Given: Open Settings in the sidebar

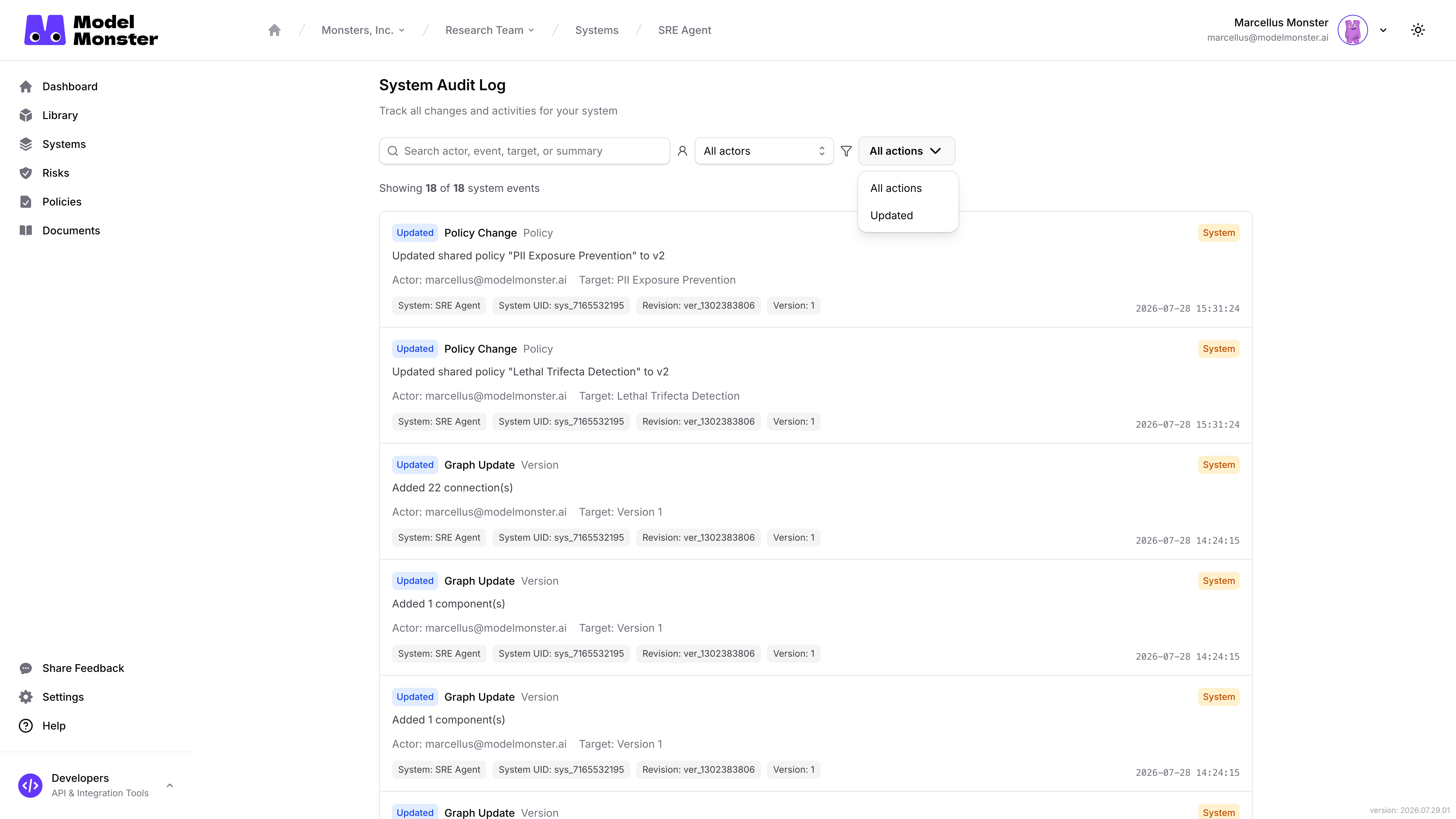Looking at the screenshot, I should tap(63, 697).
